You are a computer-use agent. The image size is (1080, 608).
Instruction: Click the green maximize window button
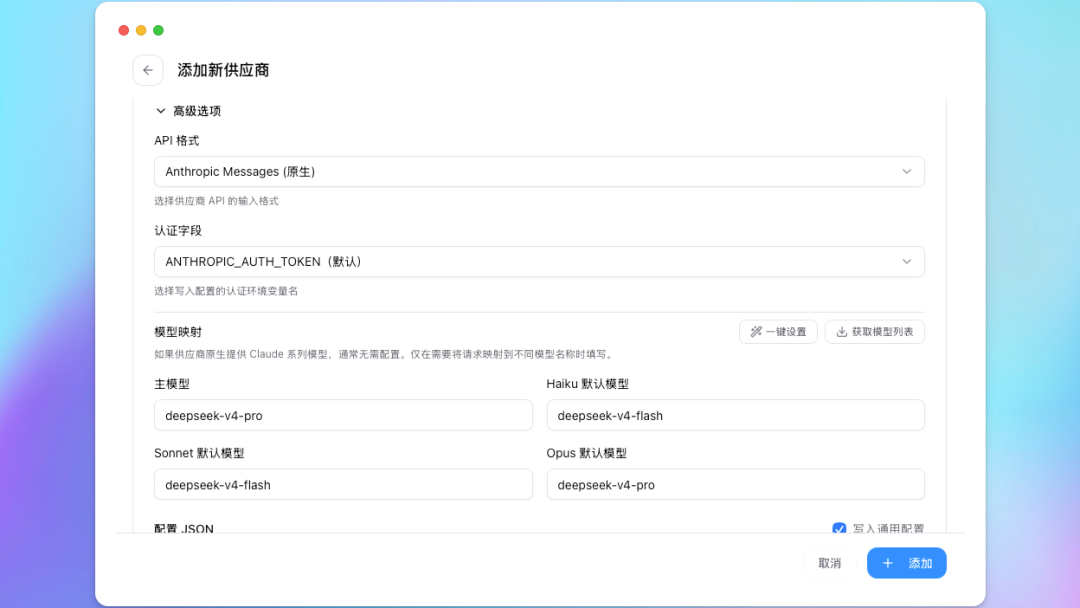[x=158, y=31]
